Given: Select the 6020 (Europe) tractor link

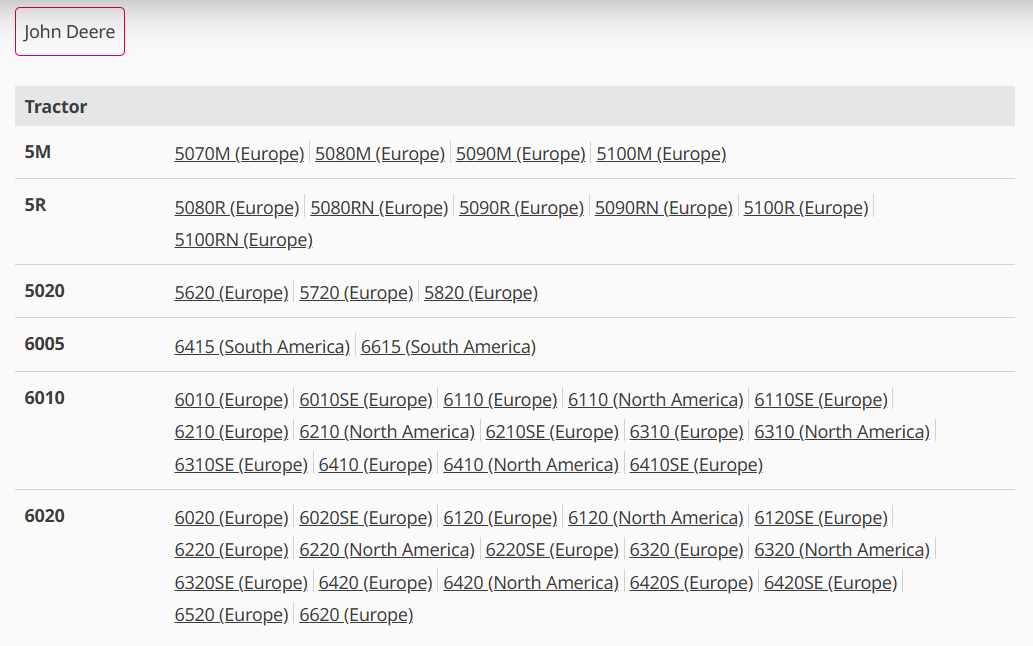Looking at the screenshot, I should 231,518.
